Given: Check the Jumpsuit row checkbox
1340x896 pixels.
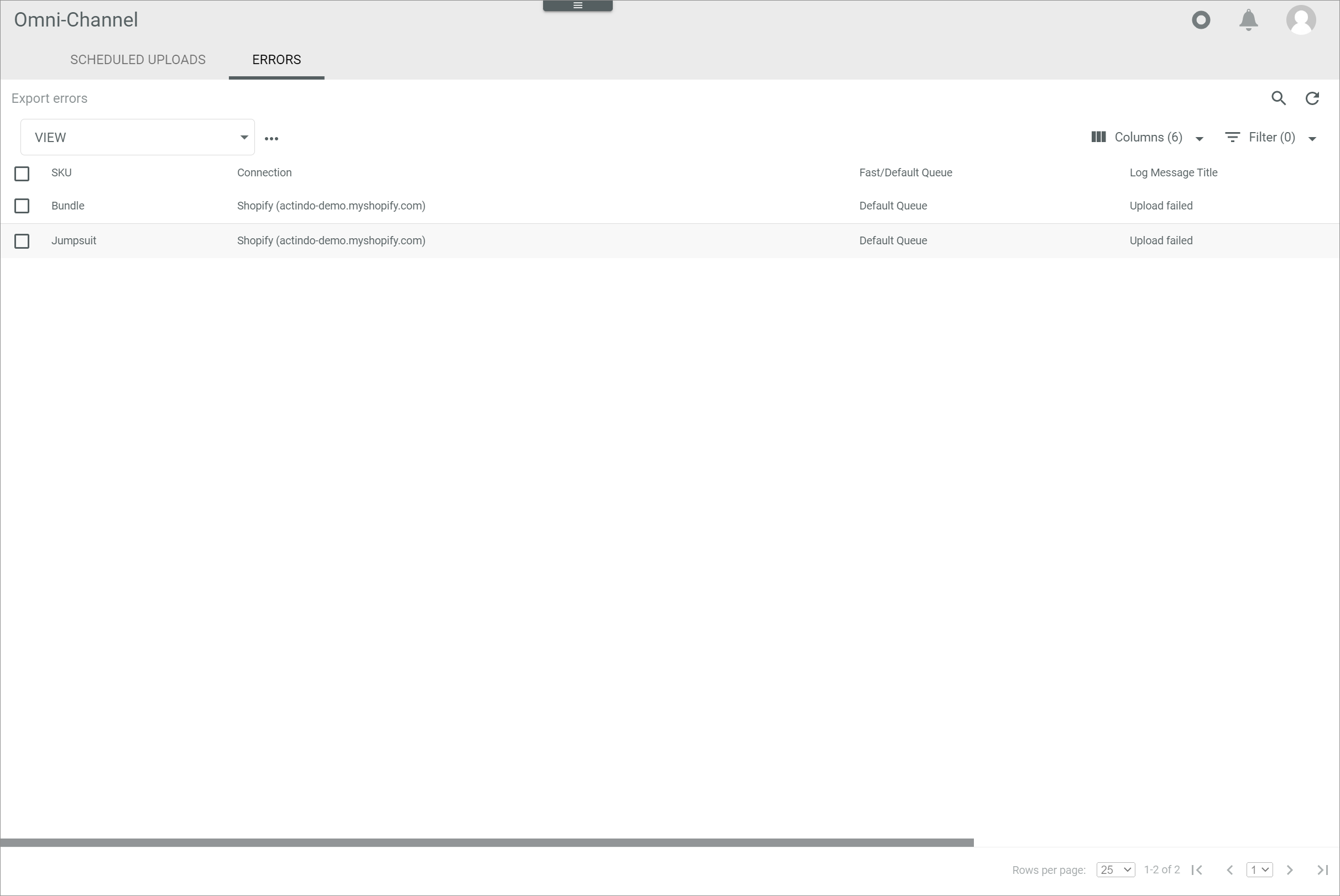Looking at the screenshot, I should point(22,241).
